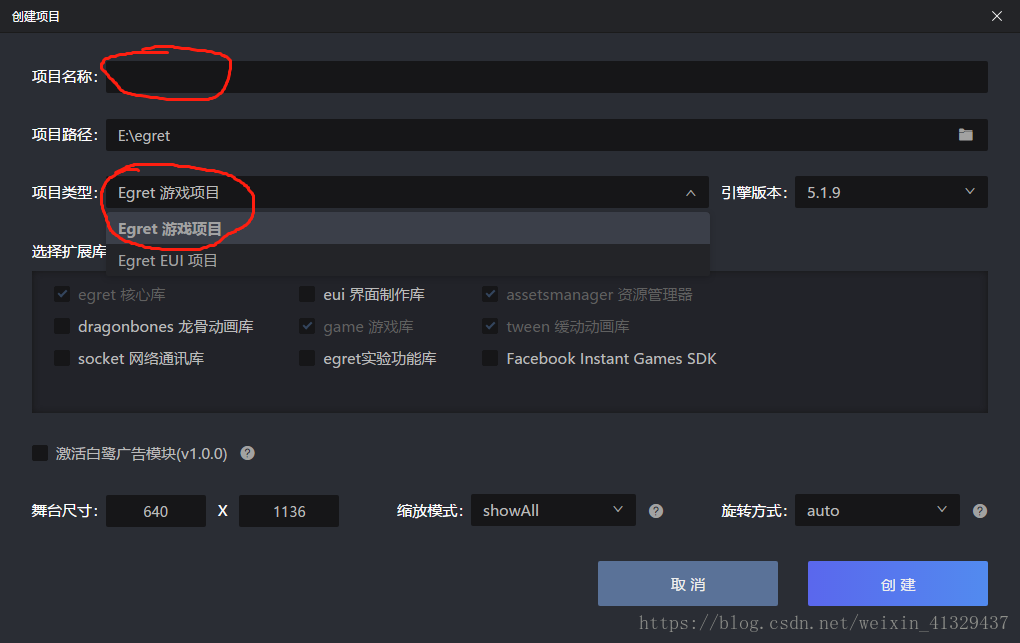Toggle the egret 核心库 checkbox

(x=62, y=294)
